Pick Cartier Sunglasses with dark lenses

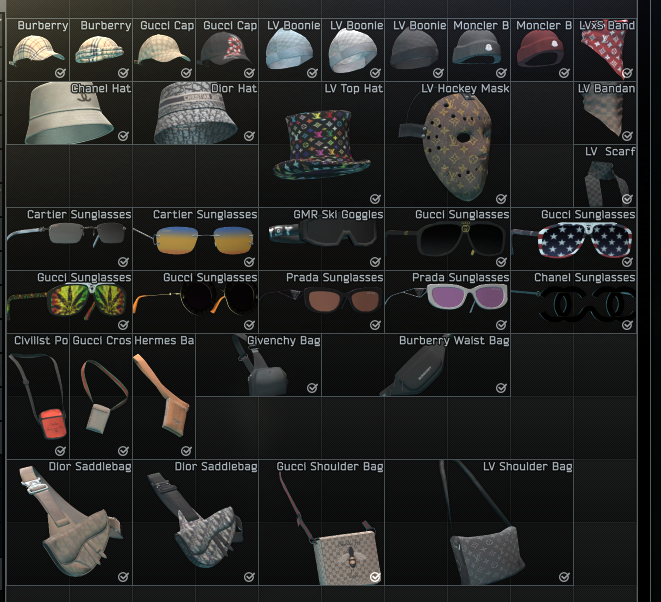pos(70,239)
